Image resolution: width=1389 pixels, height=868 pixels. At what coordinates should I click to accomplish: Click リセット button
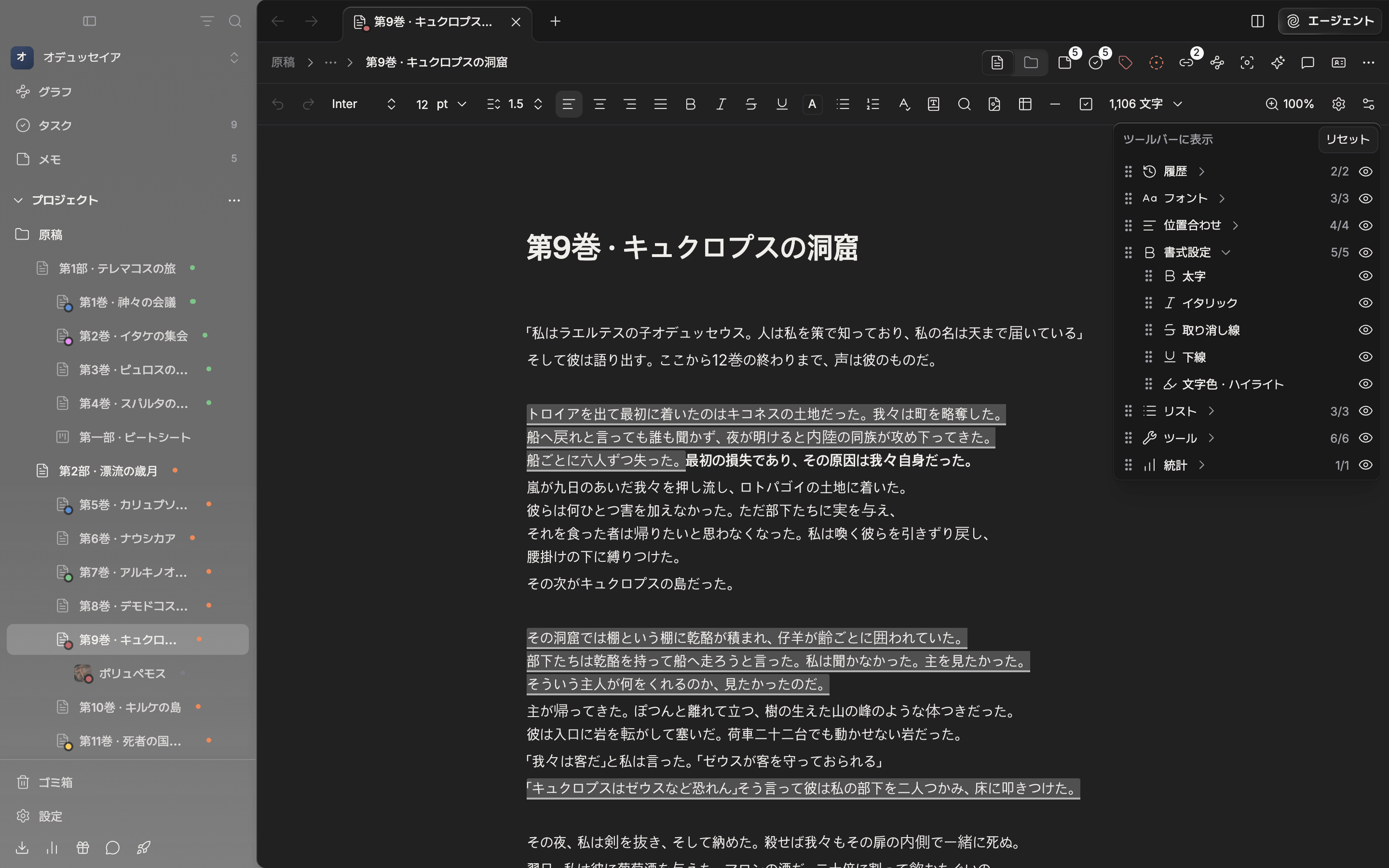1348,139
